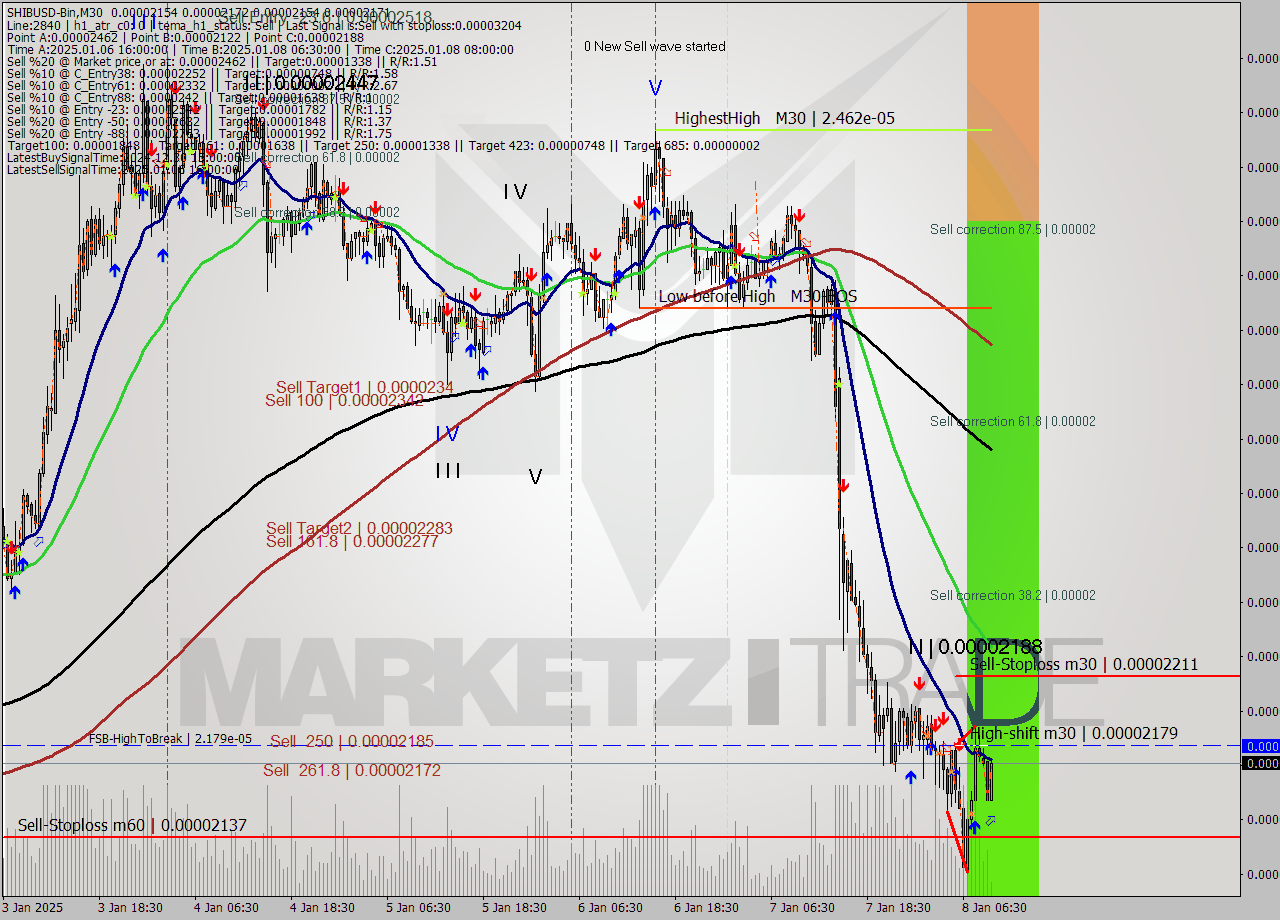Click the 5 Jan 18:30 time axis label

coord(514,907)
